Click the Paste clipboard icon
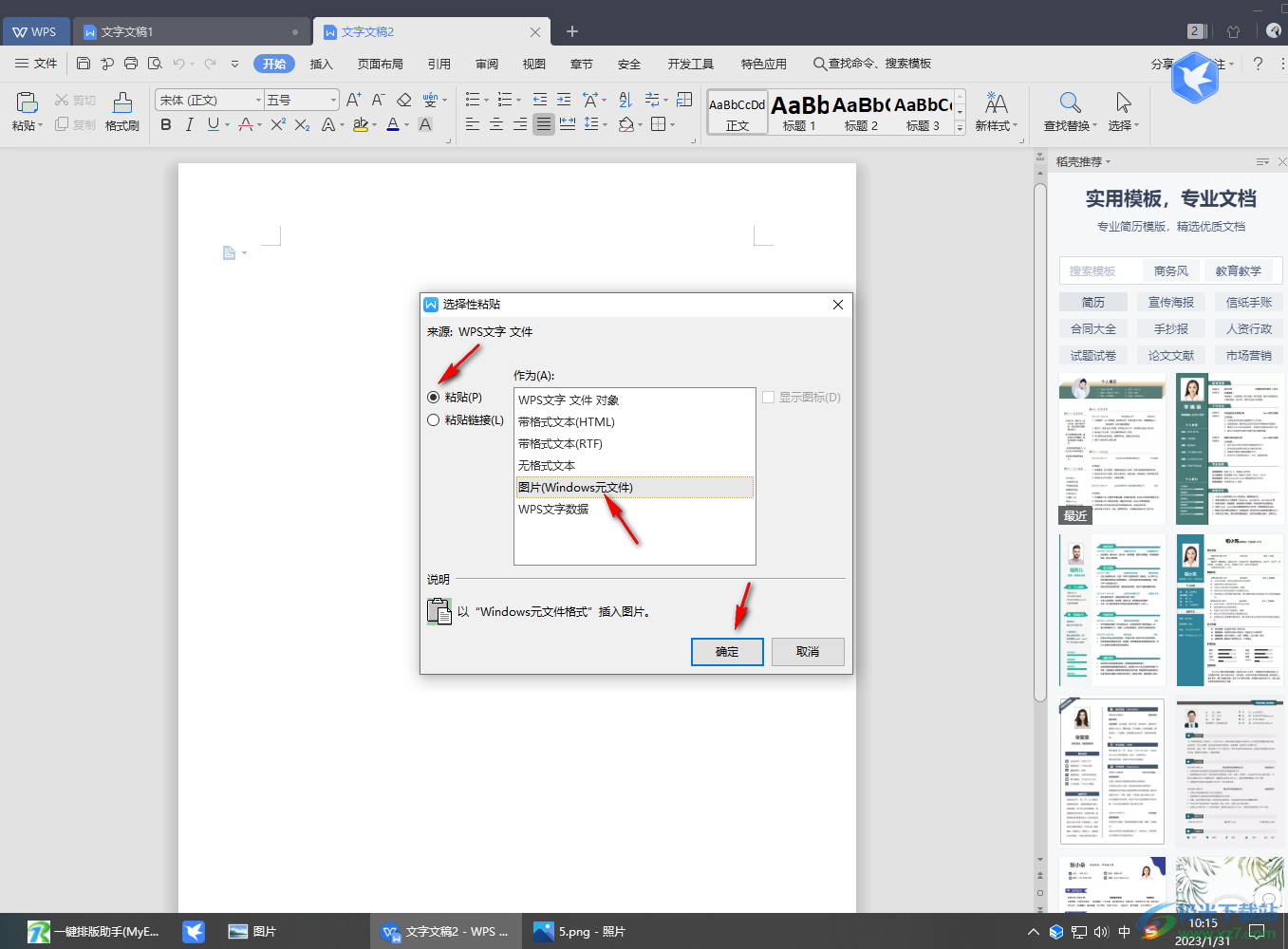The width and height of the screenshot is (1288, 949). (x=27, y=102)
